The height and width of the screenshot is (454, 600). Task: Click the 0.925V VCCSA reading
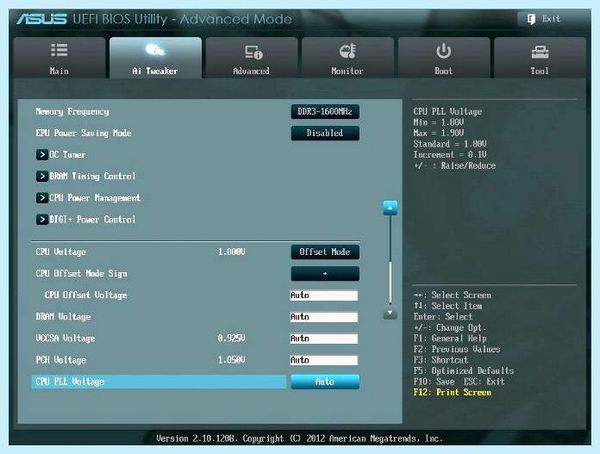(232, 338)
